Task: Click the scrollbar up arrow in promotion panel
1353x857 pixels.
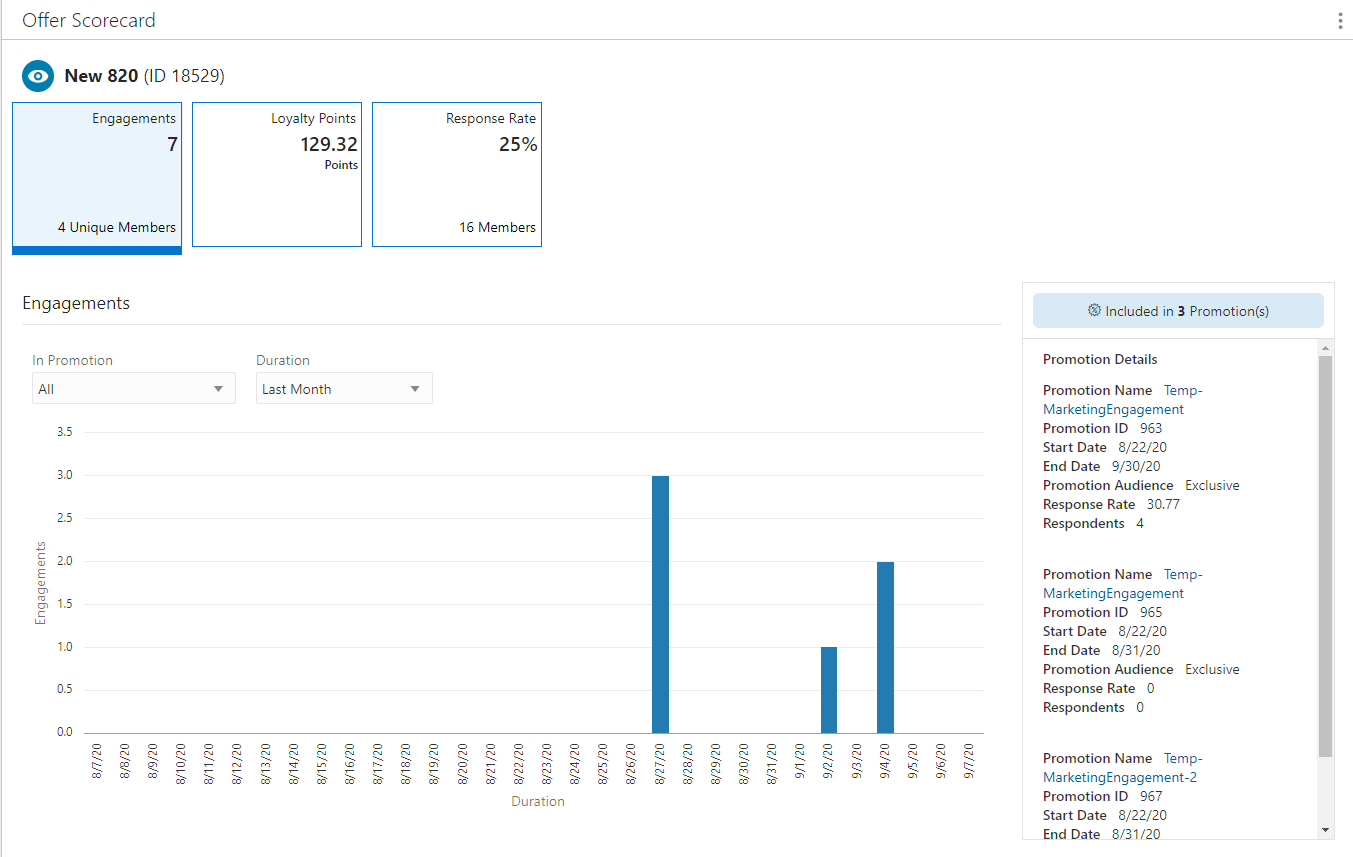Action: point(1326,348)
